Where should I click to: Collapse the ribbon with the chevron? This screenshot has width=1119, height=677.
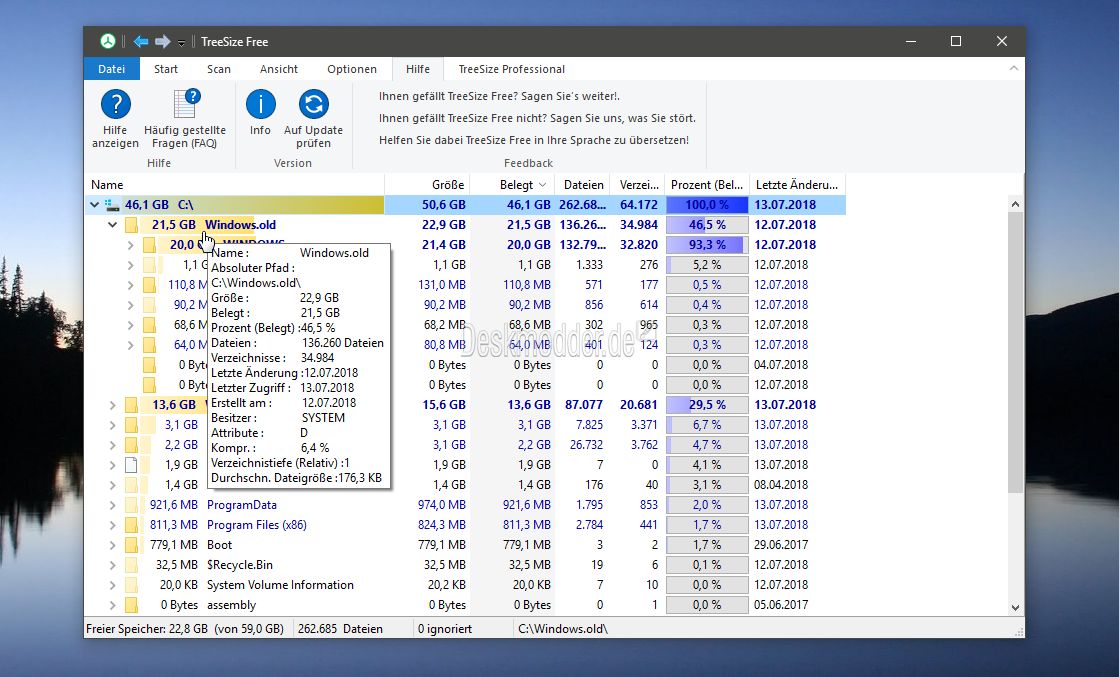tap(1013, 68)
